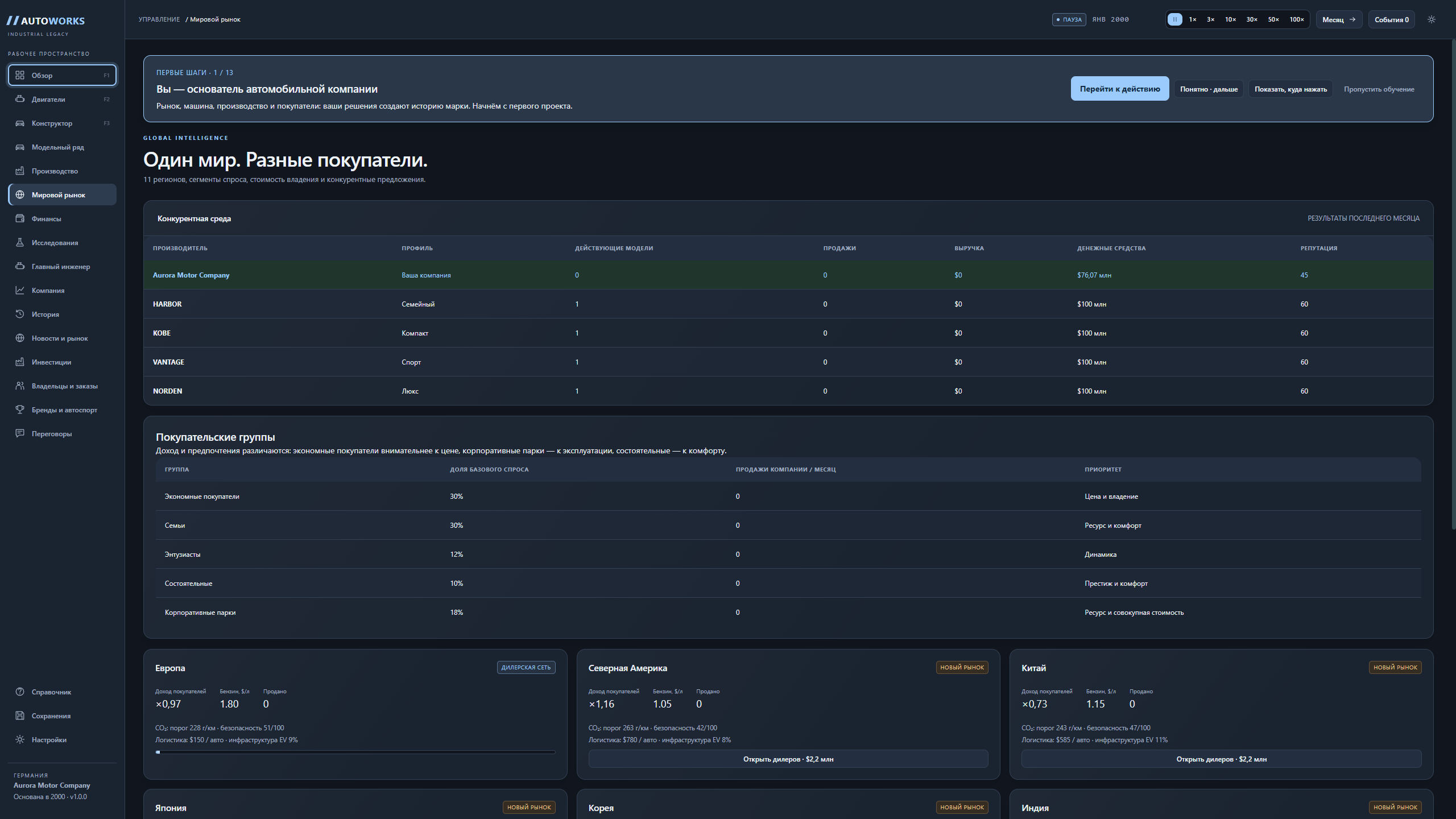The height and width of the screenshot is (819, 1456).
Task: Select the Aurora Motor Company table row
Action: click(x=788, y=275)
